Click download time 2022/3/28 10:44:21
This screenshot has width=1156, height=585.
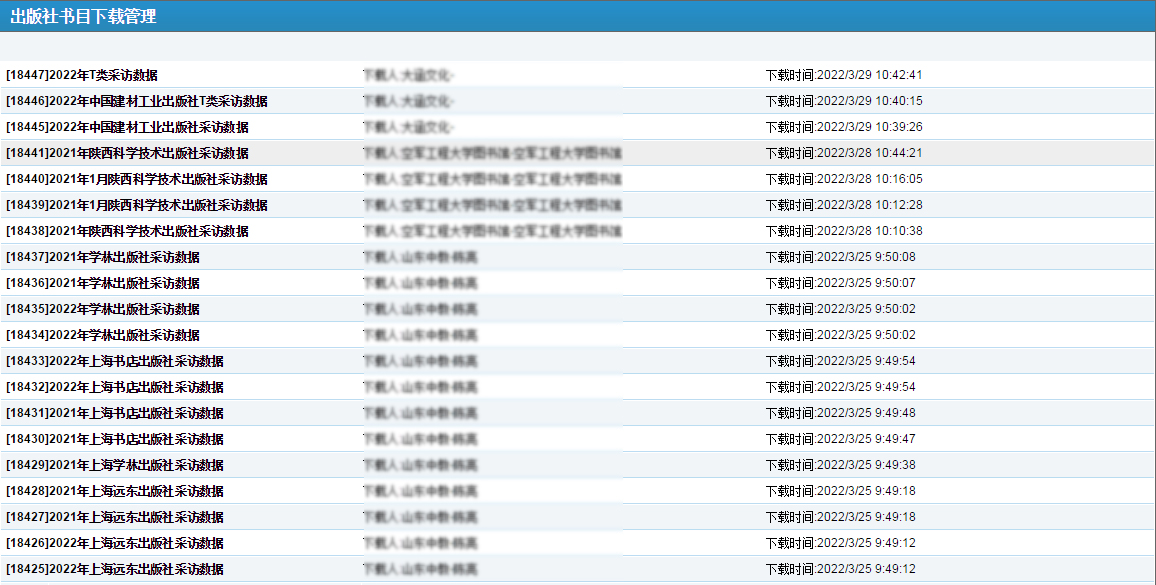point(843,153)
